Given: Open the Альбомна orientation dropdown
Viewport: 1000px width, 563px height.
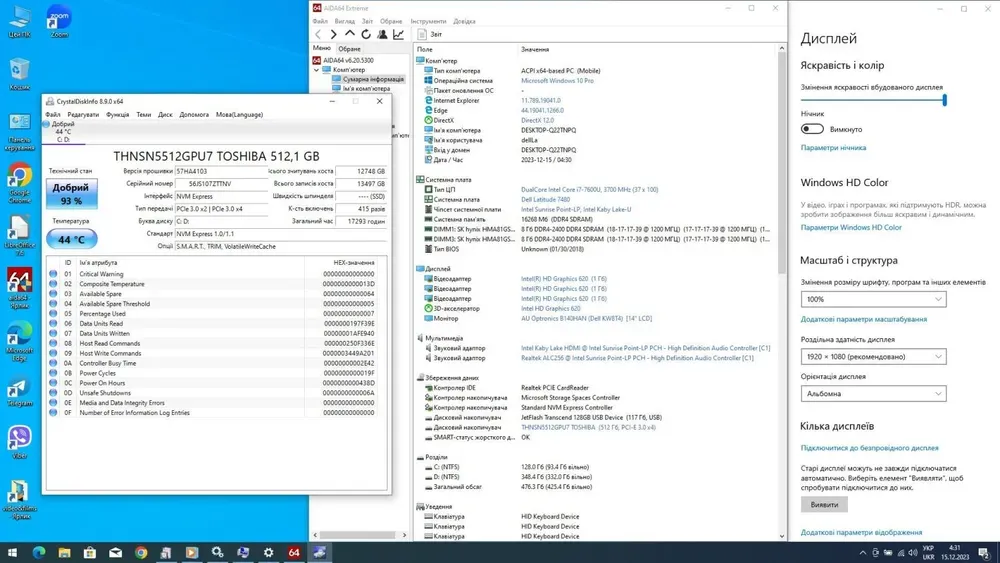Looking at the screenshot, I should click(x=872, y=393).
